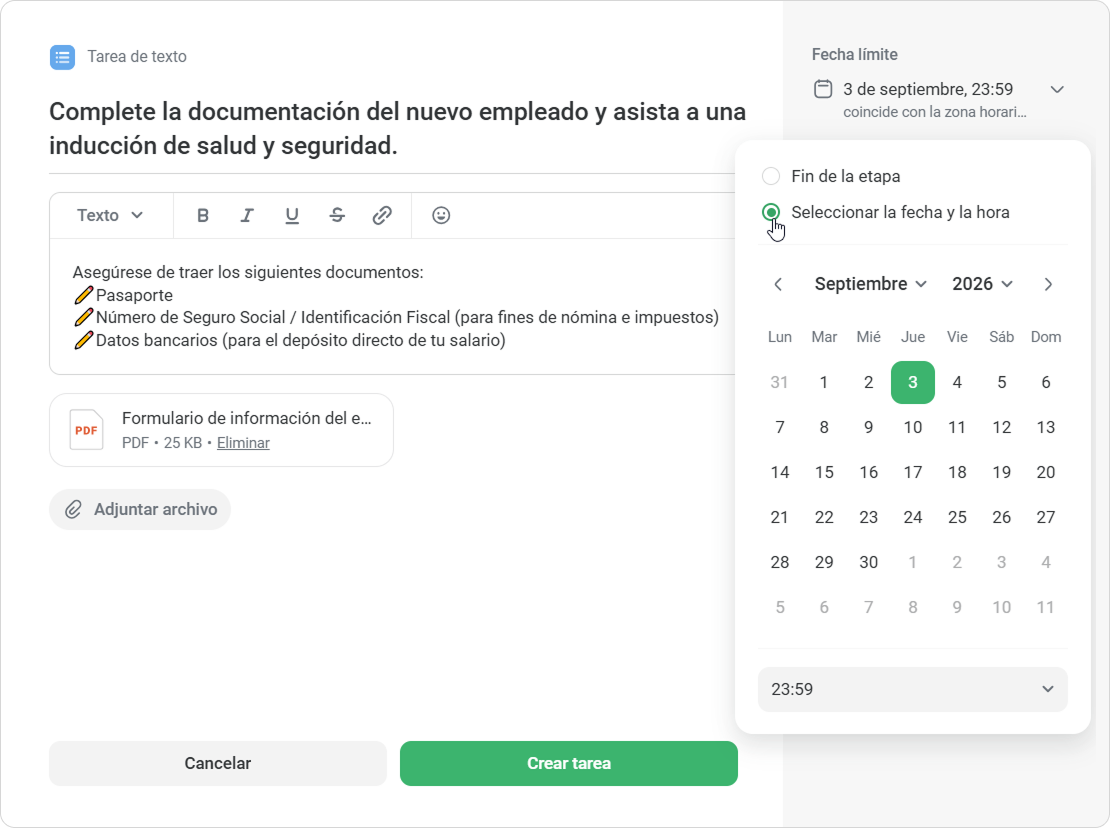Click the blue text task type icon
The width and height of the screenshot is (1110, 828).
62,57
